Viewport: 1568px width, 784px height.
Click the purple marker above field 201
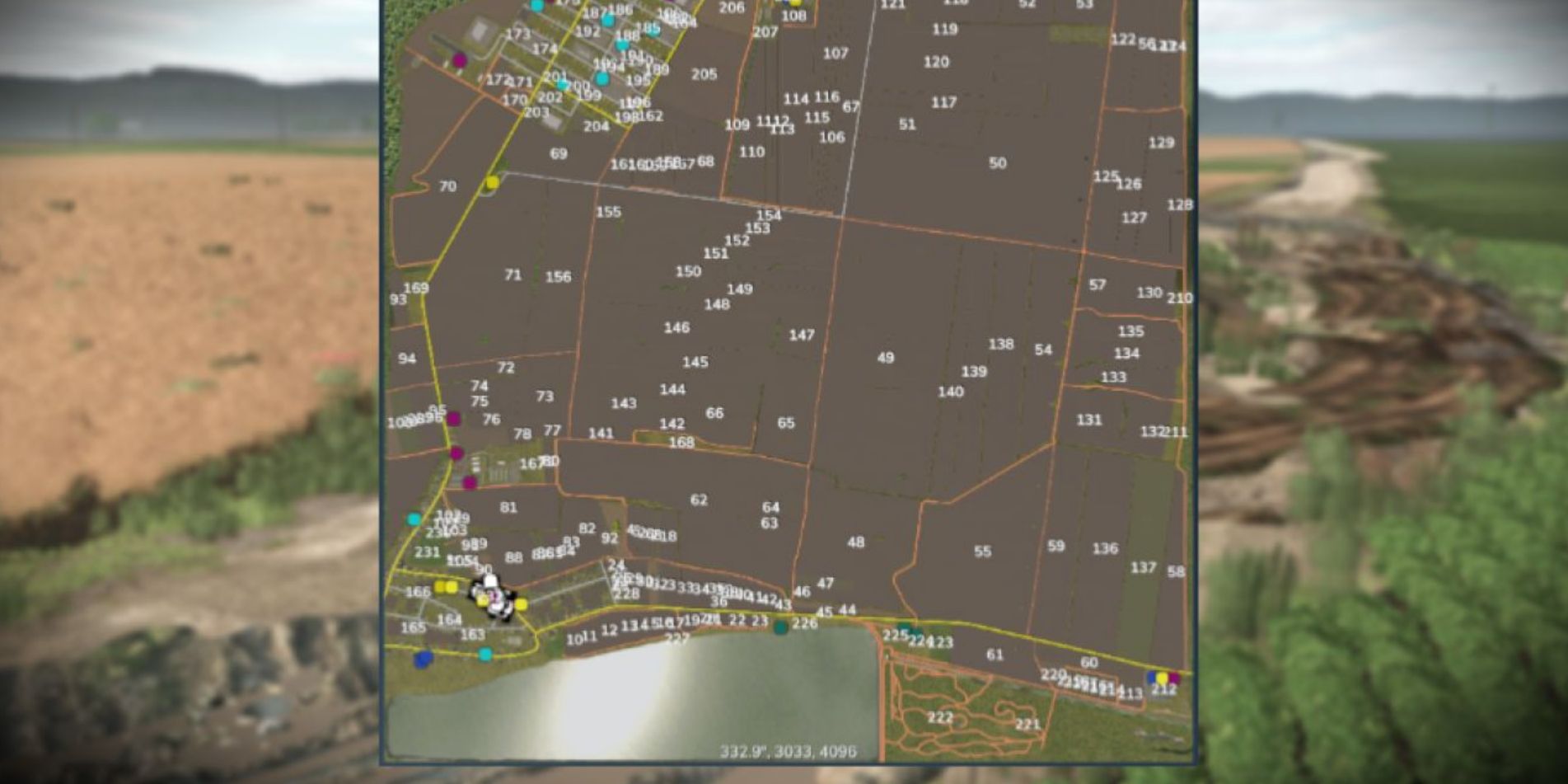click(460, 60)
